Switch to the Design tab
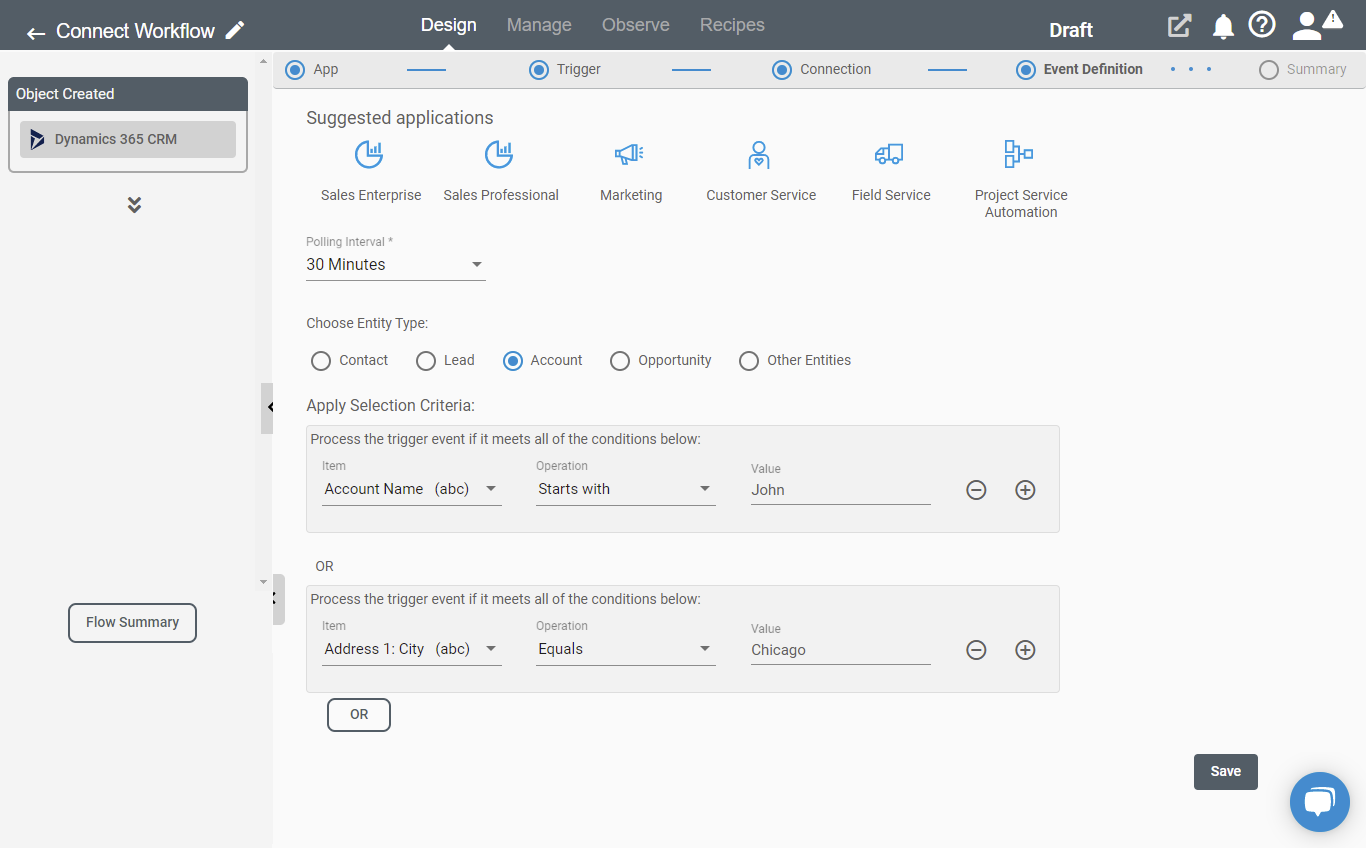1366x848 pixels. [x=448, y=25]
